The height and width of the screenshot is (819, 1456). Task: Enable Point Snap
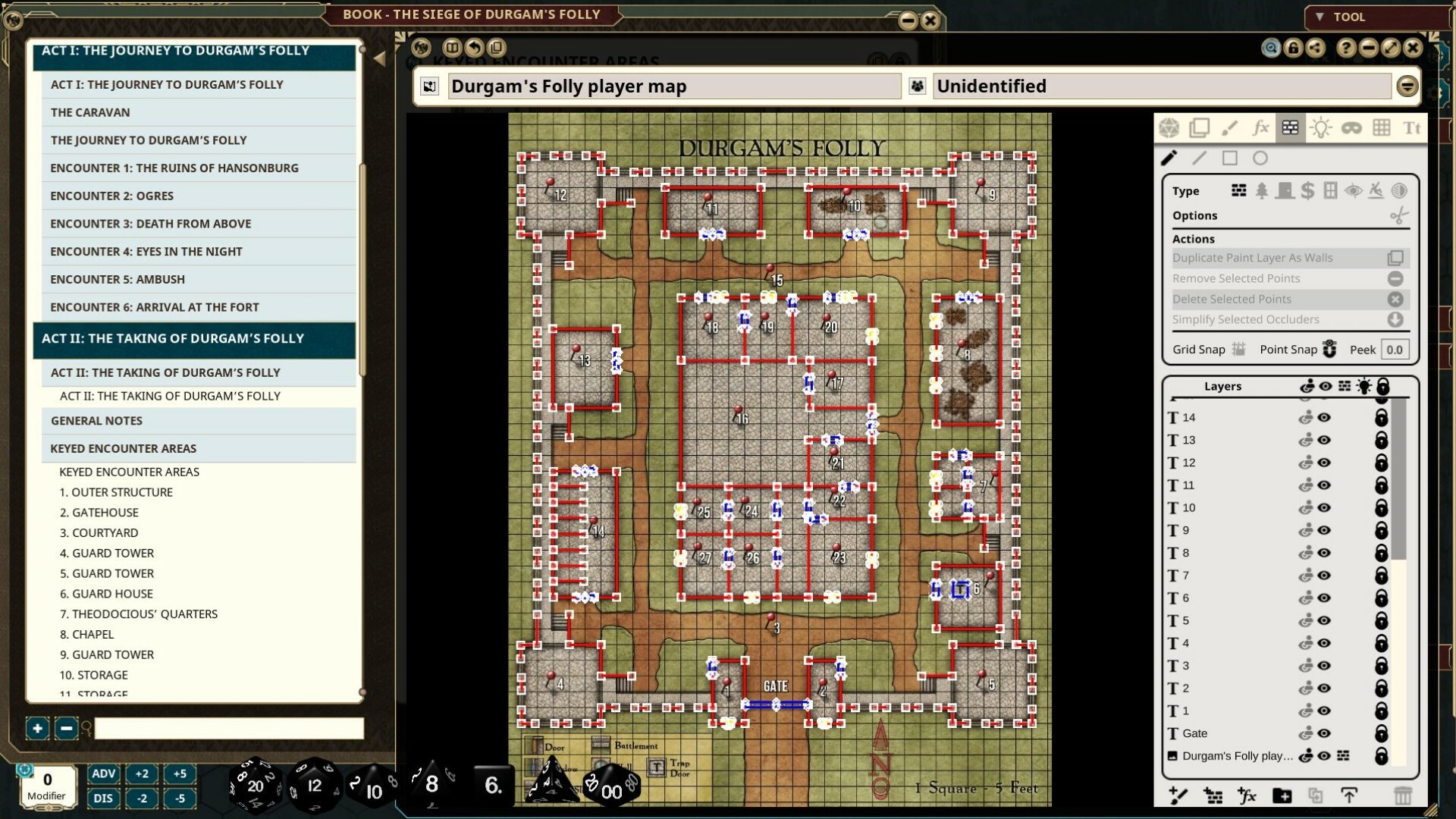pos(1331,350)
